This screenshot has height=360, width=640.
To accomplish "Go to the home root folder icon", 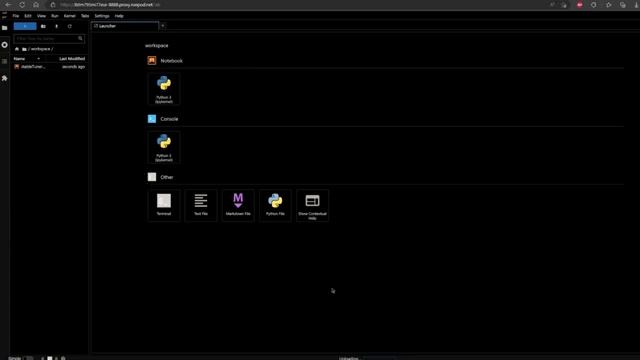I will (x=17, y=49).
